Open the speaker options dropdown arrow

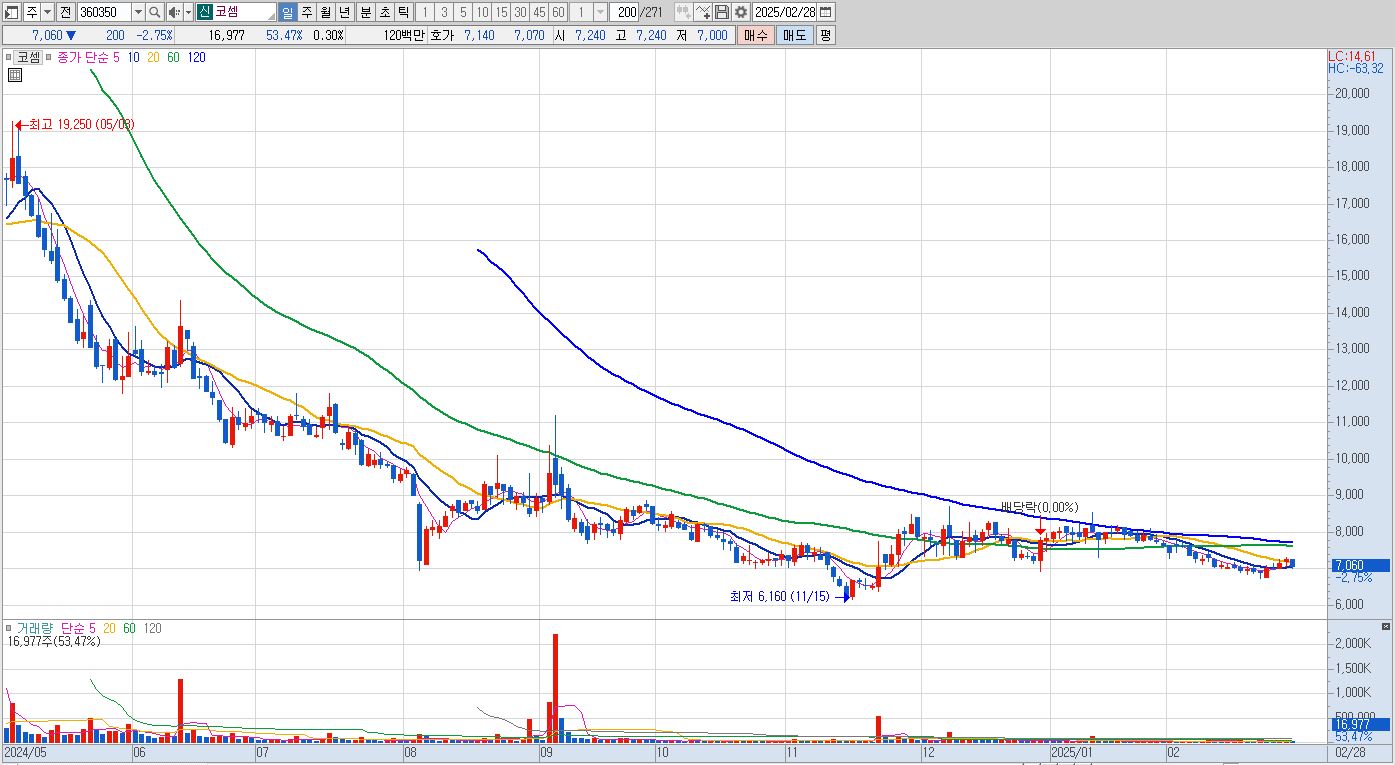(x=187, y=12)
